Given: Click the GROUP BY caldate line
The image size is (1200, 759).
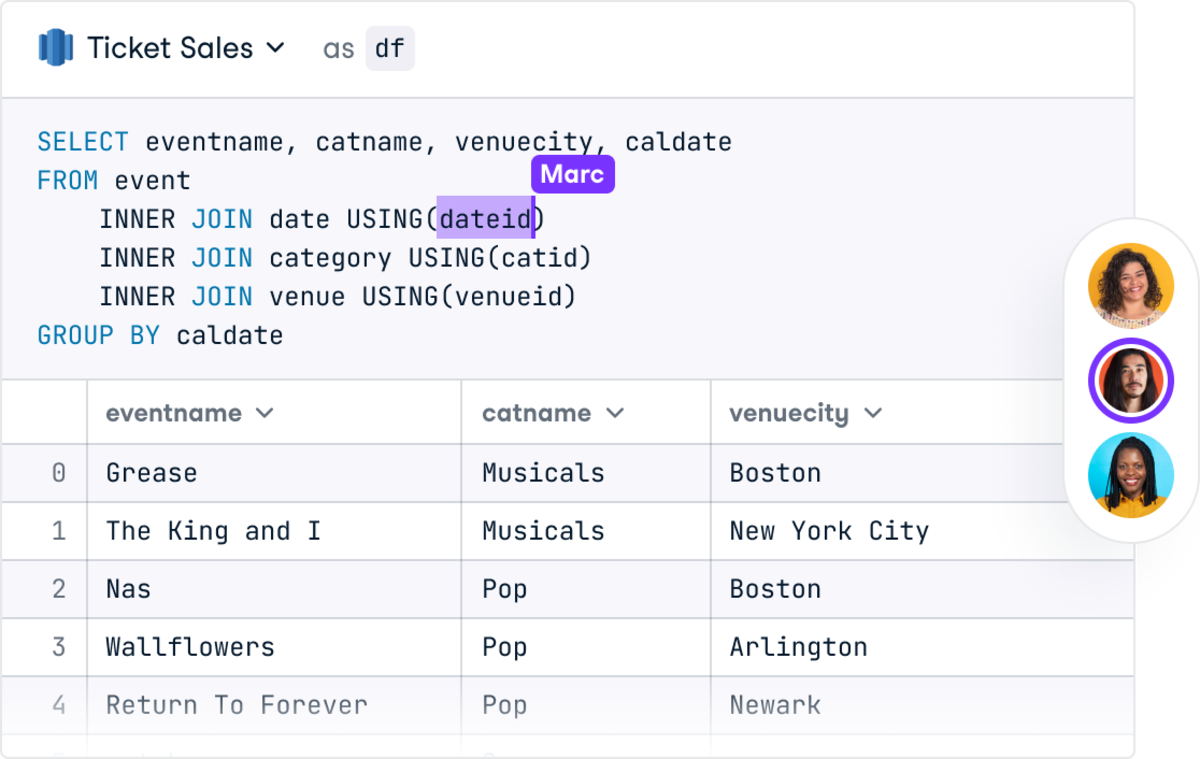Looking at the screenshot, I should click(x=160, y=335).
